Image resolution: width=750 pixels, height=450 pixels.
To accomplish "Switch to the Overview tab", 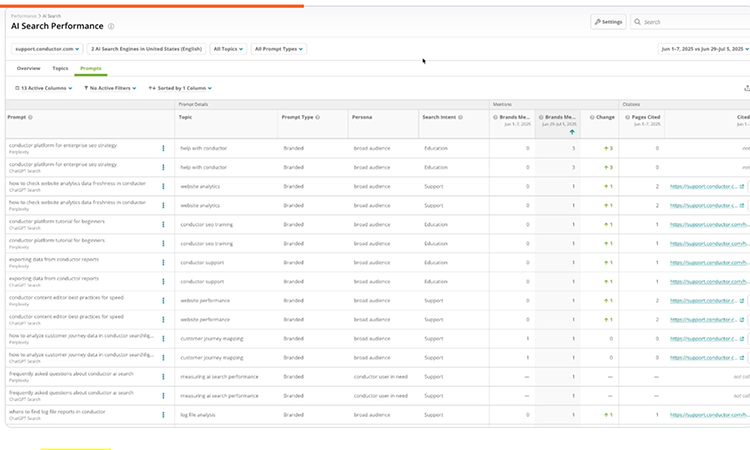I will point(29,68).
